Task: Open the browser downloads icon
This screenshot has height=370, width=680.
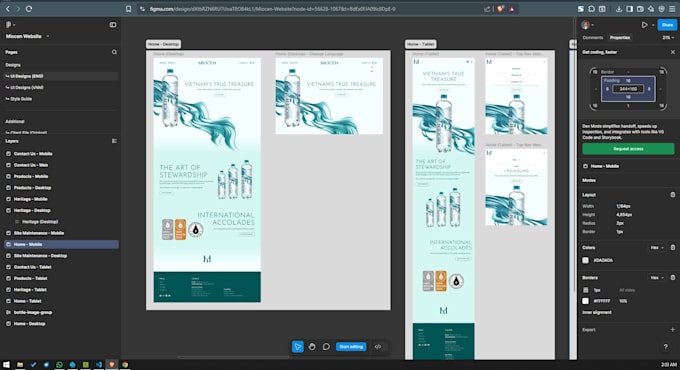Action: pyautogui.click(x=619, y=9)
